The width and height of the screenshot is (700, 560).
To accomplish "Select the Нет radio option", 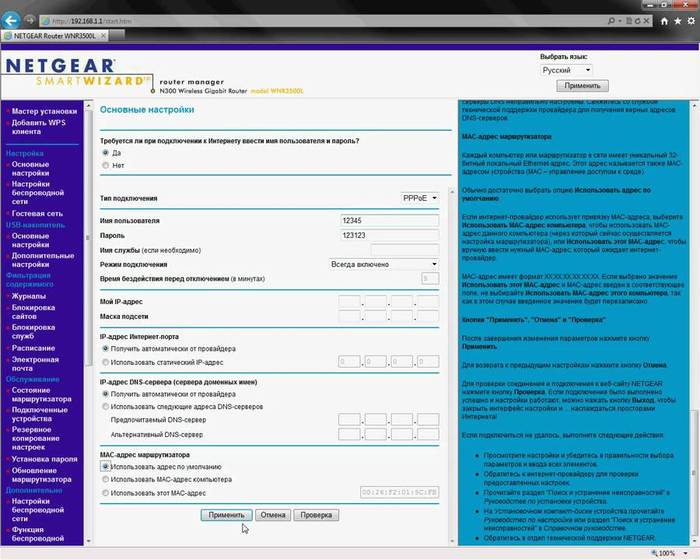I will [x=105, y=165].
